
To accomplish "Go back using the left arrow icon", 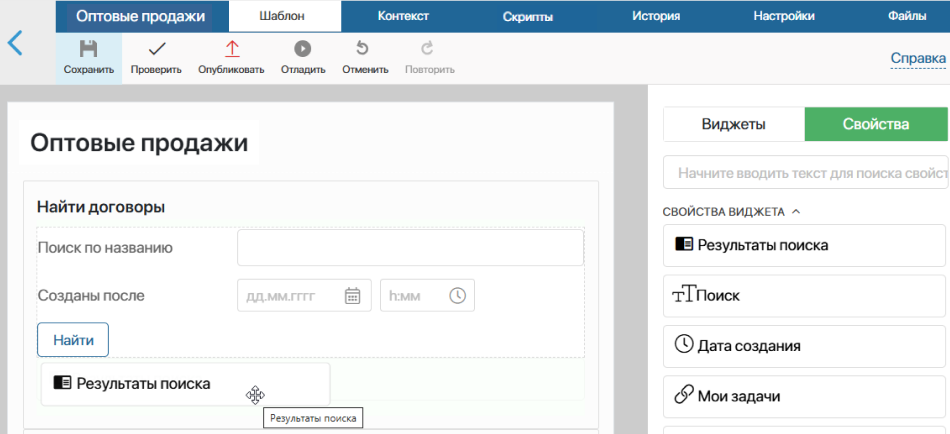I will click(15, 44).
